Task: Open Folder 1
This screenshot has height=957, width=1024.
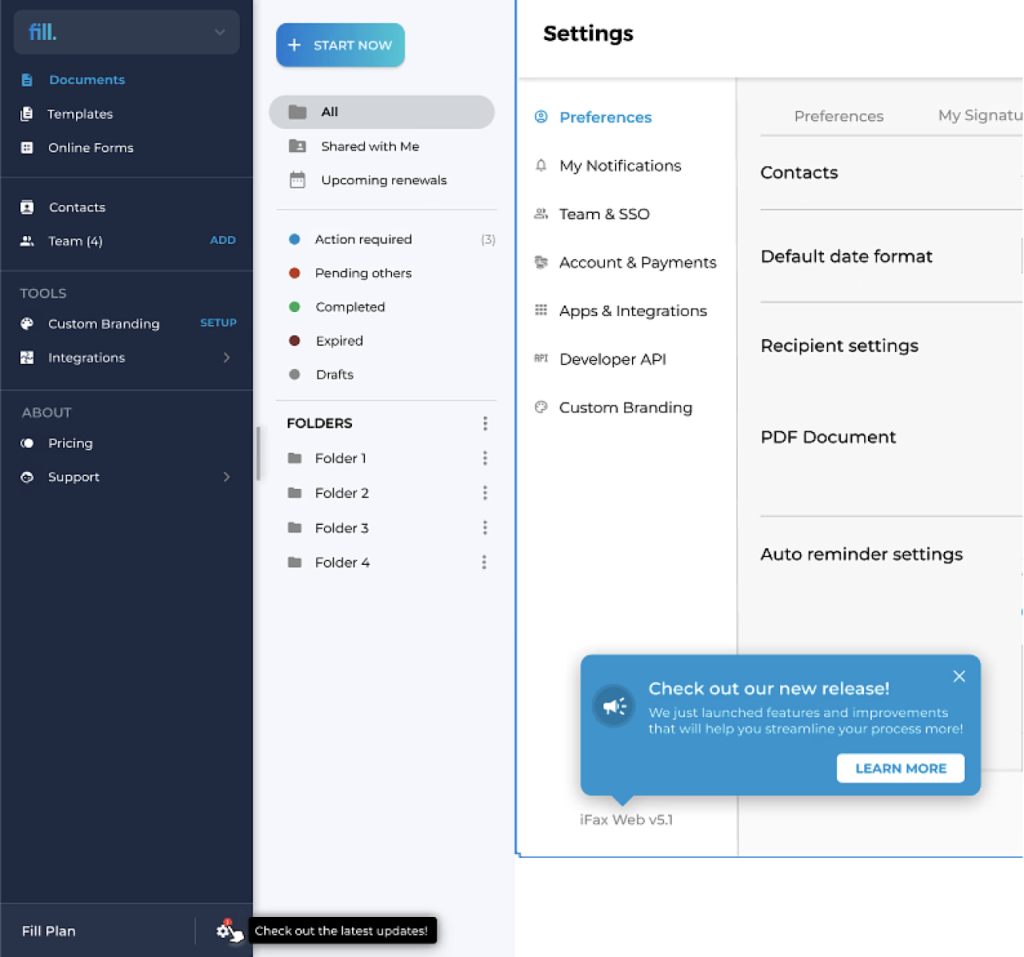Action: 340,459
